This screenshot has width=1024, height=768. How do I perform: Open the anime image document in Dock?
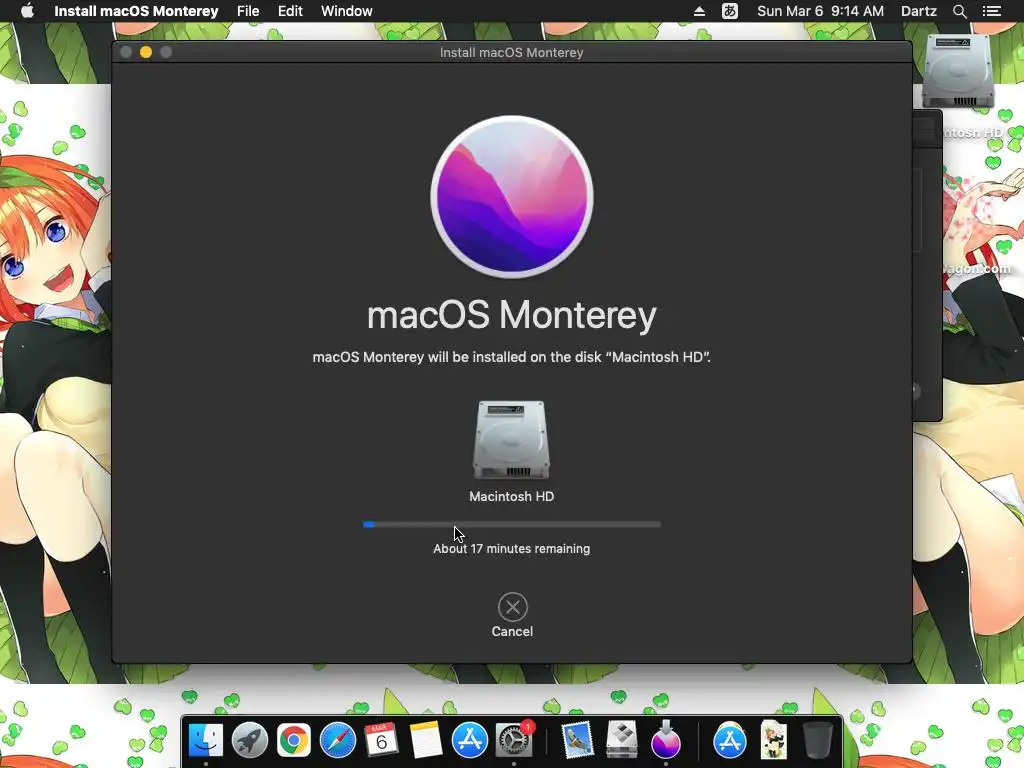[773, 741]
